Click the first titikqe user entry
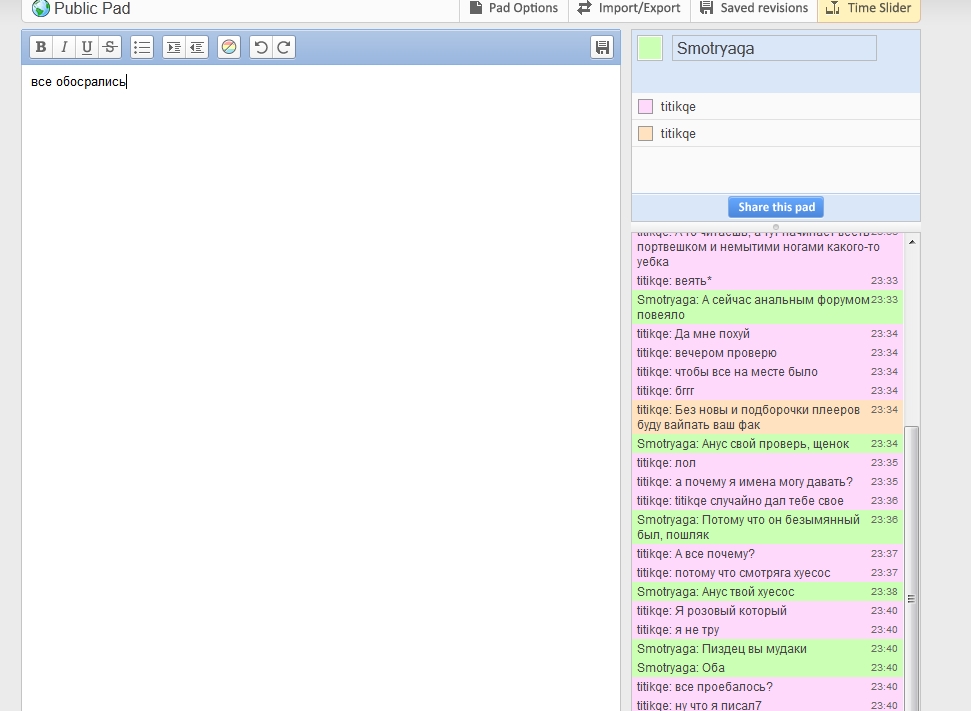The width and height of the screenshot is (971, 711). 776,107
